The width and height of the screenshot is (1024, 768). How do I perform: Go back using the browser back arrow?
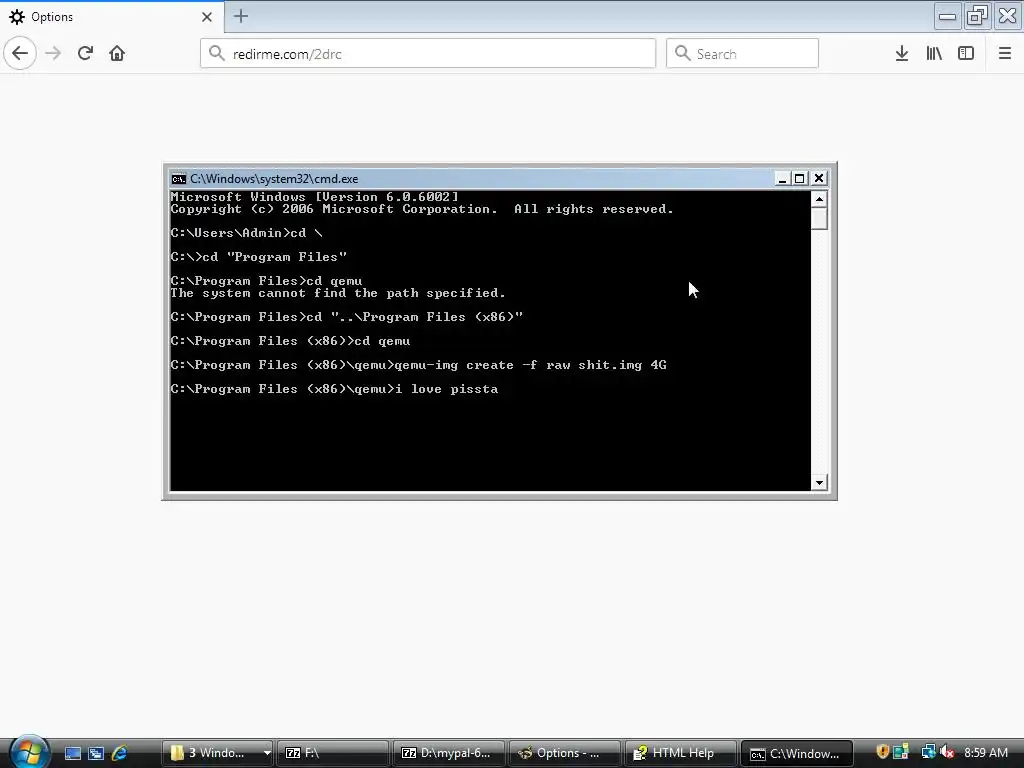pos(20,54)
